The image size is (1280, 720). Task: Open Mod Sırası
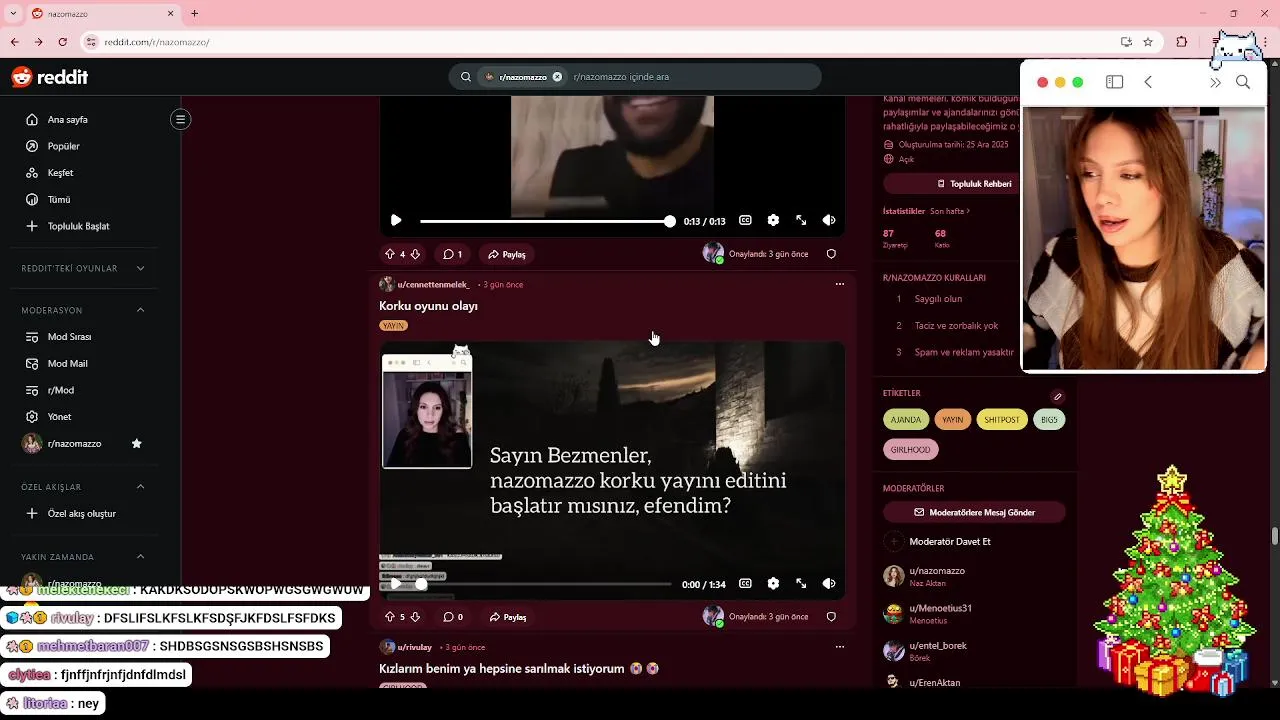pos(69,337)
